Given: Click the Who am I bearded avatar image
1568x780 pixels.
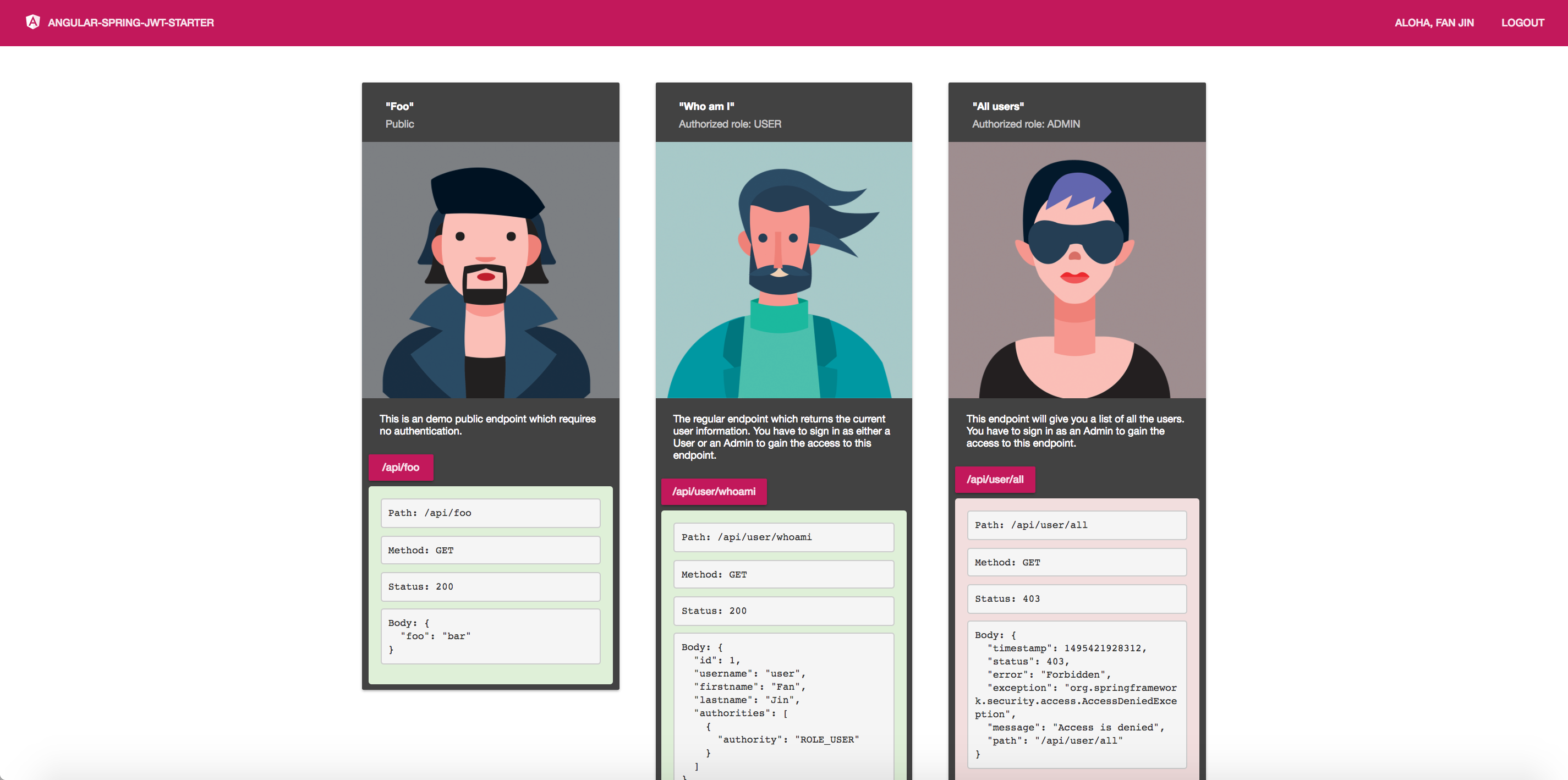Looking at the screenshot, I should coord(783,270).
